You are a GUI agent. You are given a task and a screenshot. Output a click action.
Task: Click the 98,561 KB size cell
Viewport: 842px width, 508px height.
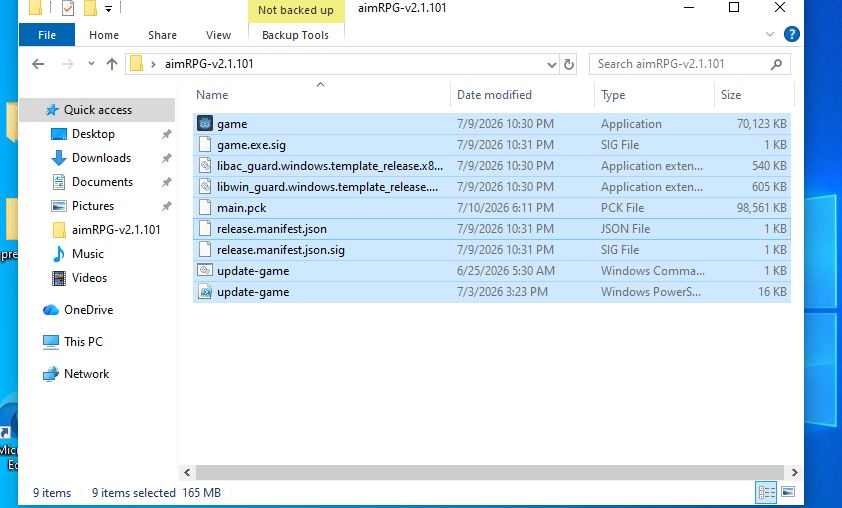761,208
